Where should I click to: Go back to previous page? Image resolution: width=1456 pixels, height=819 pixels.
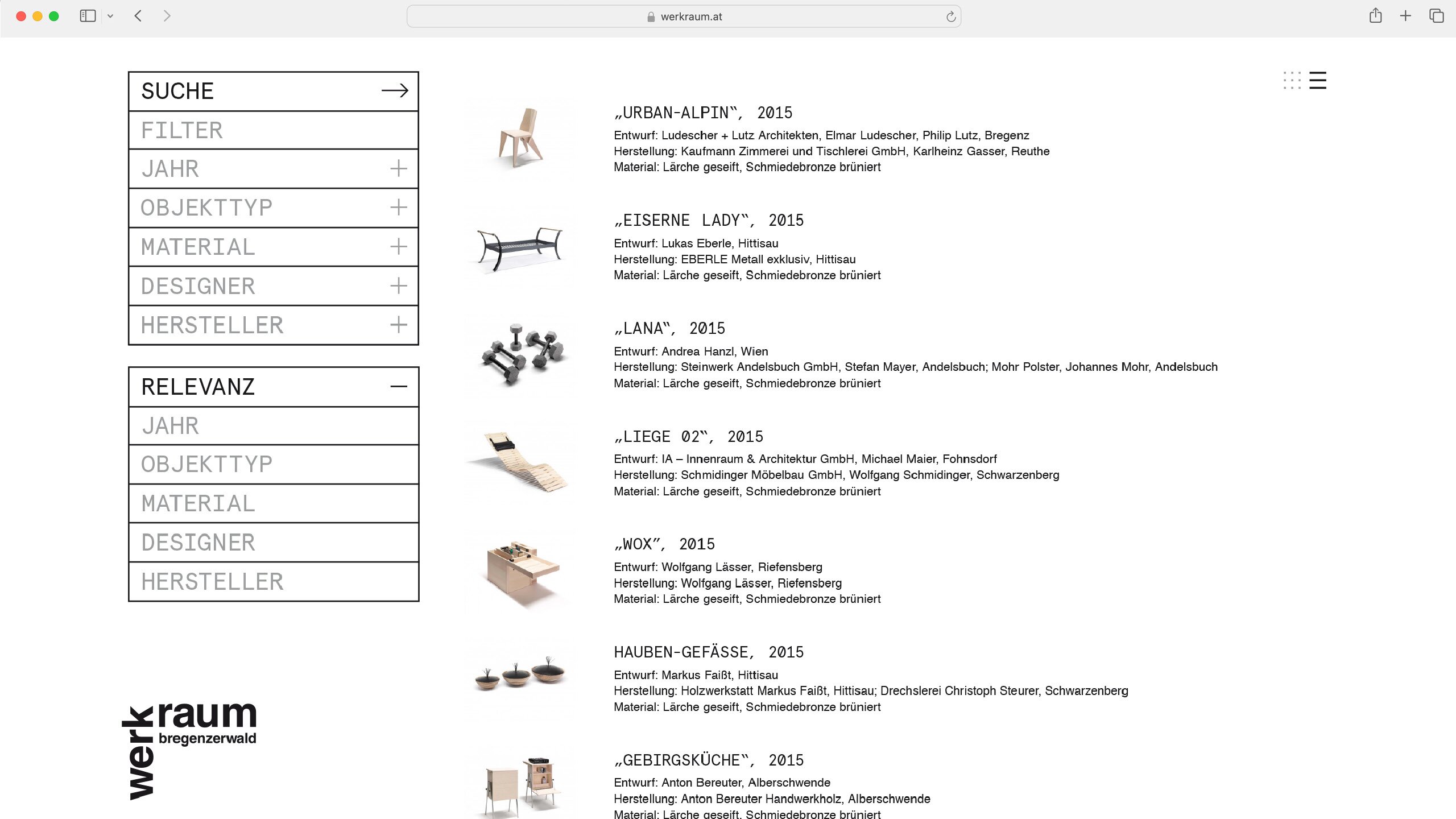[x=138, y=16]
